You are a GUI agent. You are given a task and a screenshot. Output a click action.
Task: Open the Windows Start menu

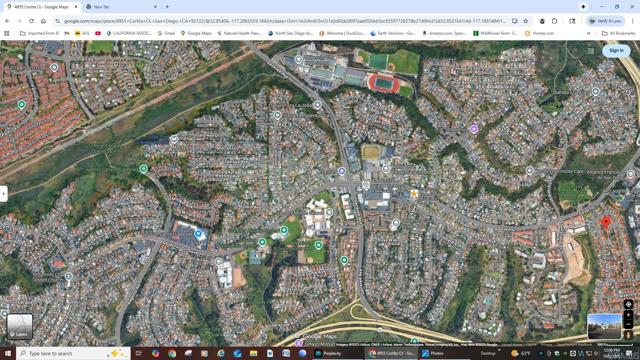click(8, 353)
